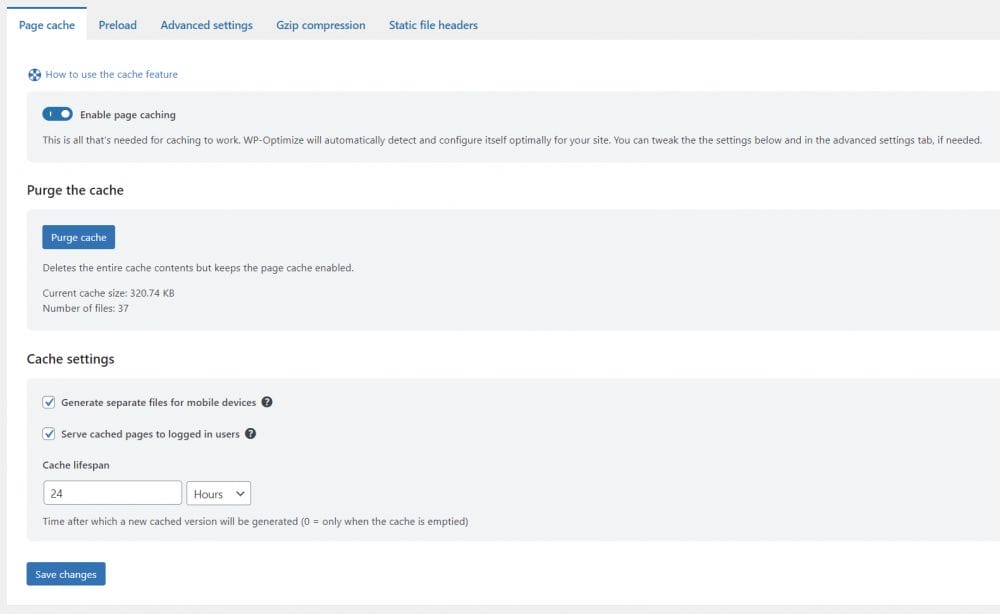
Task: Disable the Enable page caching switch
Action: pos(57,115)
